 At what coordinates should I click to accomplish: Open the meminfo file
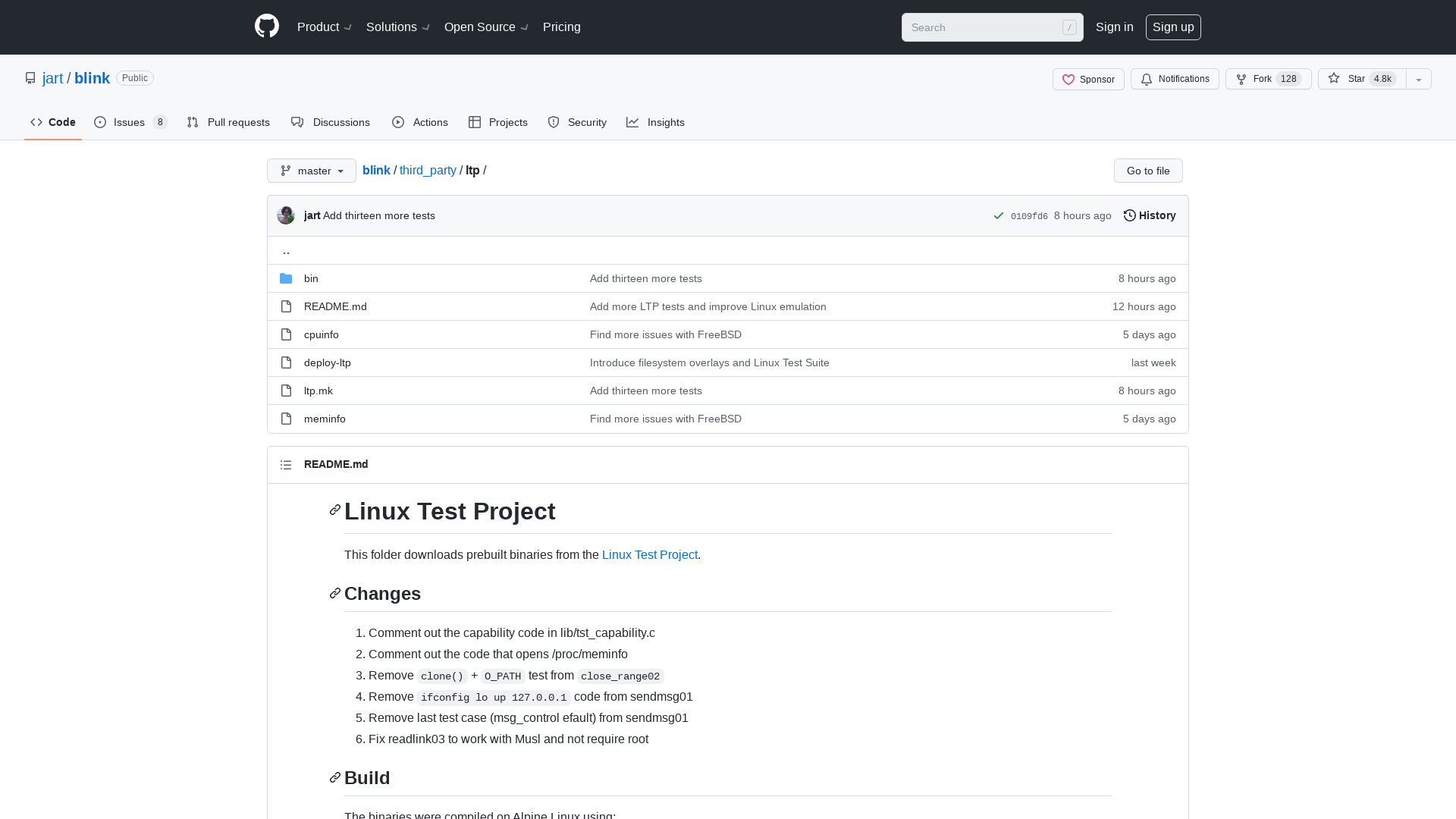pos(325,419)
